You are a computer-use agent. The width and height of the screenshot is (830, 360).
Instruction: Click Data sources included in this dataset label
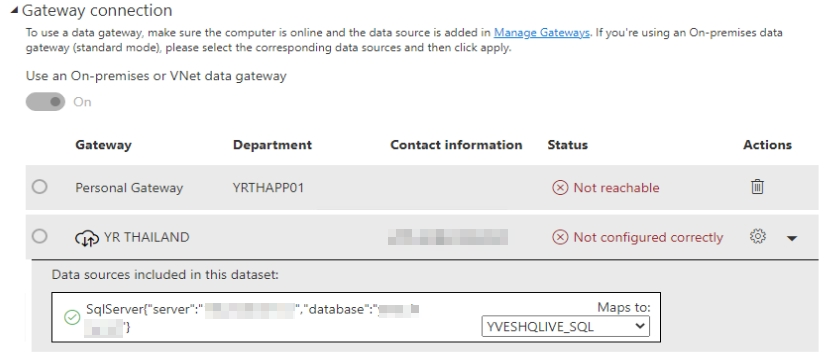[165, 275]
